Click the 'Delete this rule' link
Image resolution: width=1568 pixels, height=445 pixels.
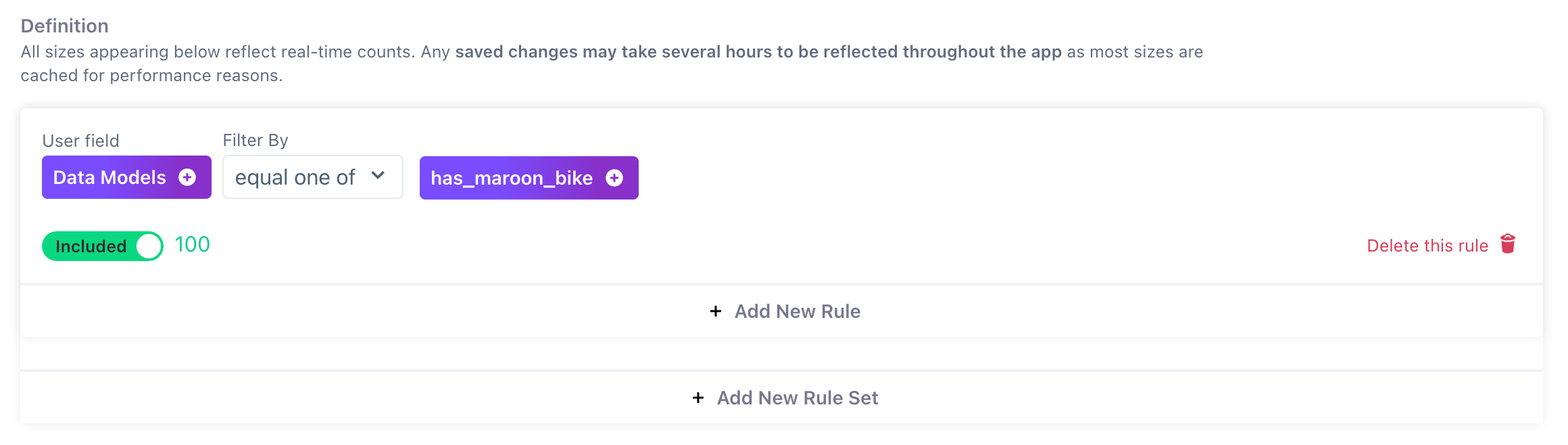click(x=1427, y=245)
